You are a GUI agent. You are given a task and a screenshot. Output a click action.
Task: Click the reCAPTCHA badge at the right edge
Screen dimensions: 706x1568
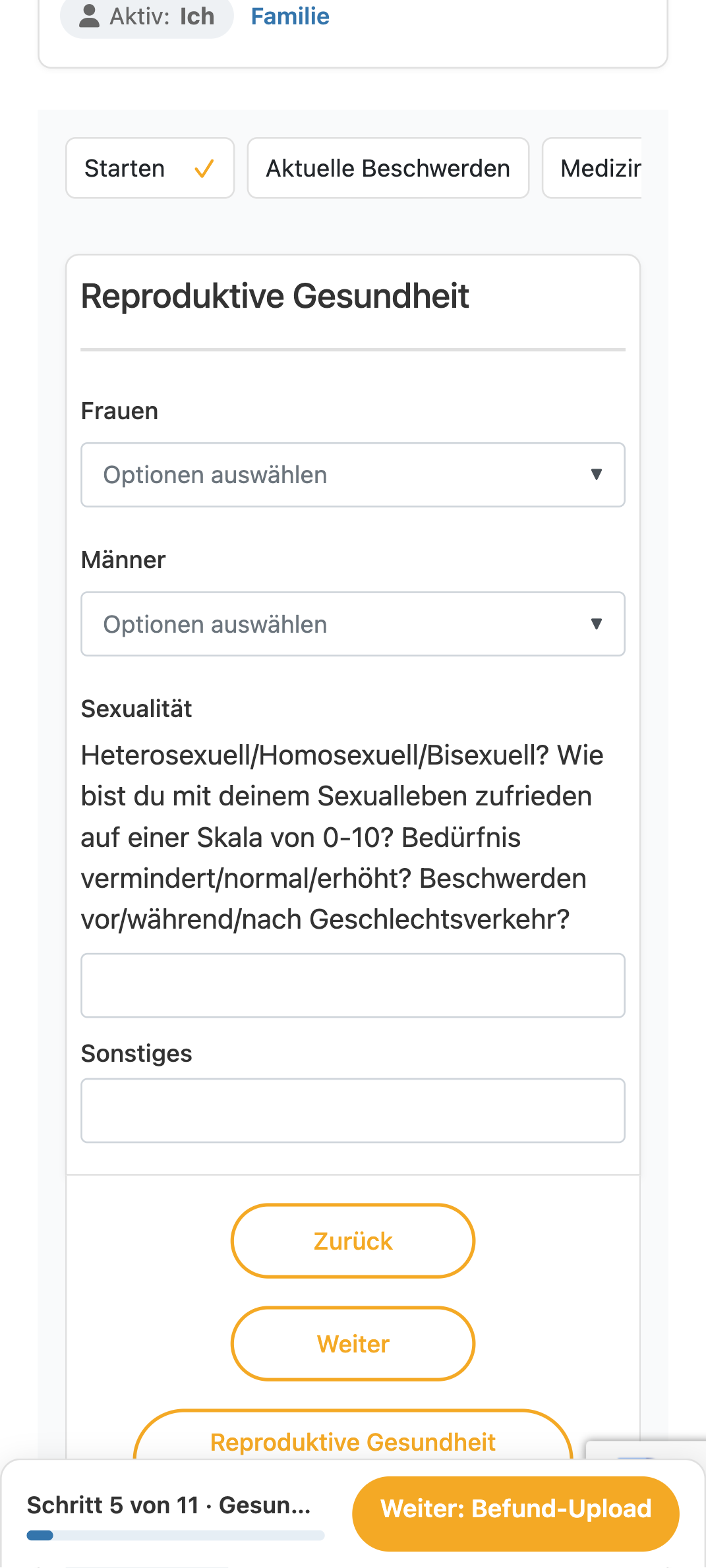646,1450
